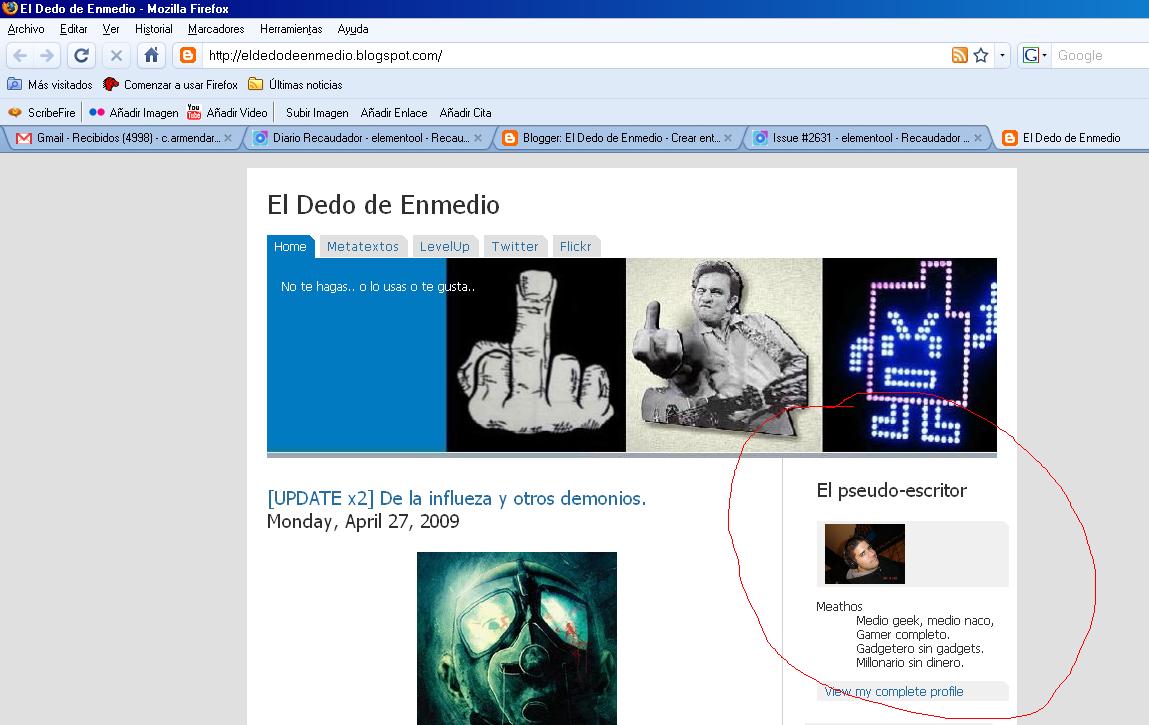Open the Archivo menu
This screenshot has width=1149, height=725.
pos(26,29)
